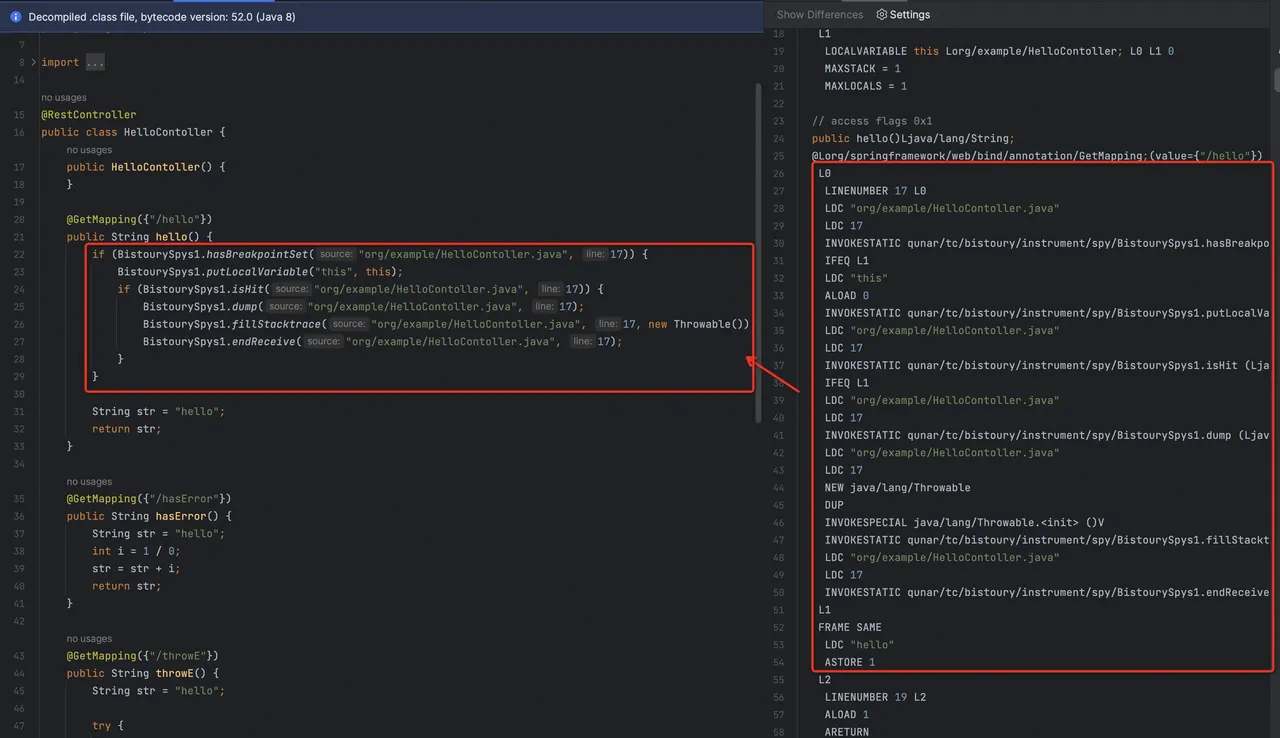Click the INVOKESPECIAL Throwable.<init> instruction

(x=964, y=523)
